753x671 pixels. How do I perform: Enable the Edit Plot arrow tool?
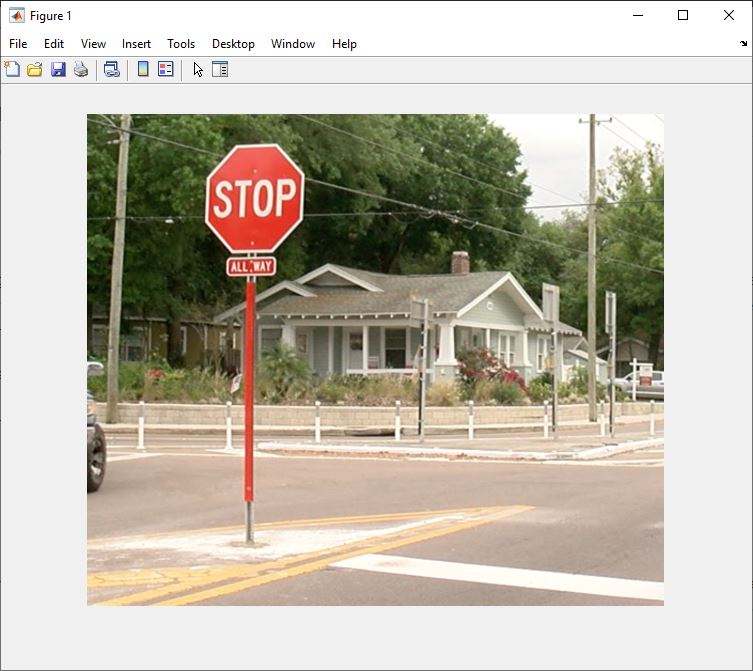[x=198, y=69]
